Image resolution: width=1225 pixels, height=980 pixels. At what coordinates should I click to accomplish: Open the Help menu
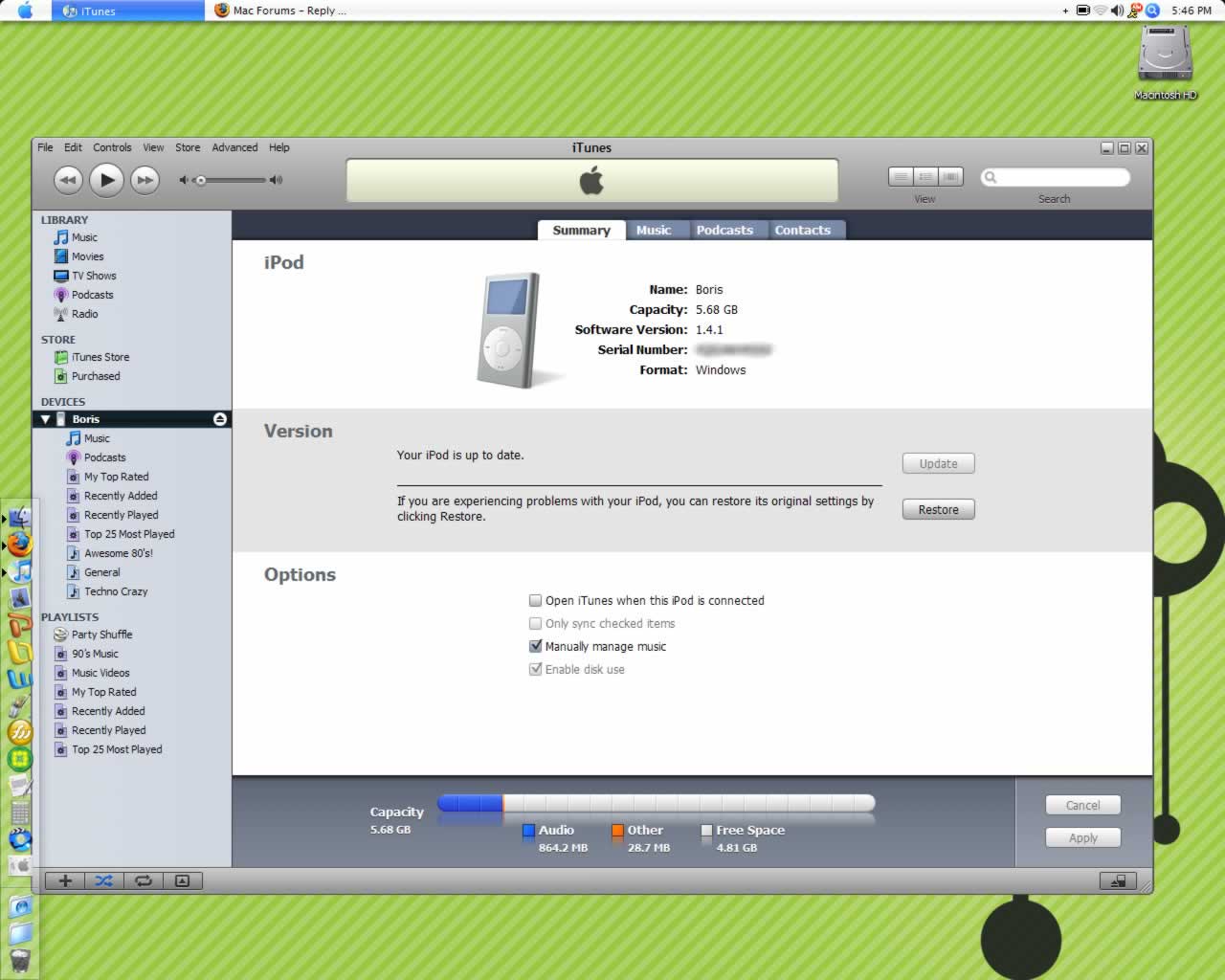click(278, 147)
